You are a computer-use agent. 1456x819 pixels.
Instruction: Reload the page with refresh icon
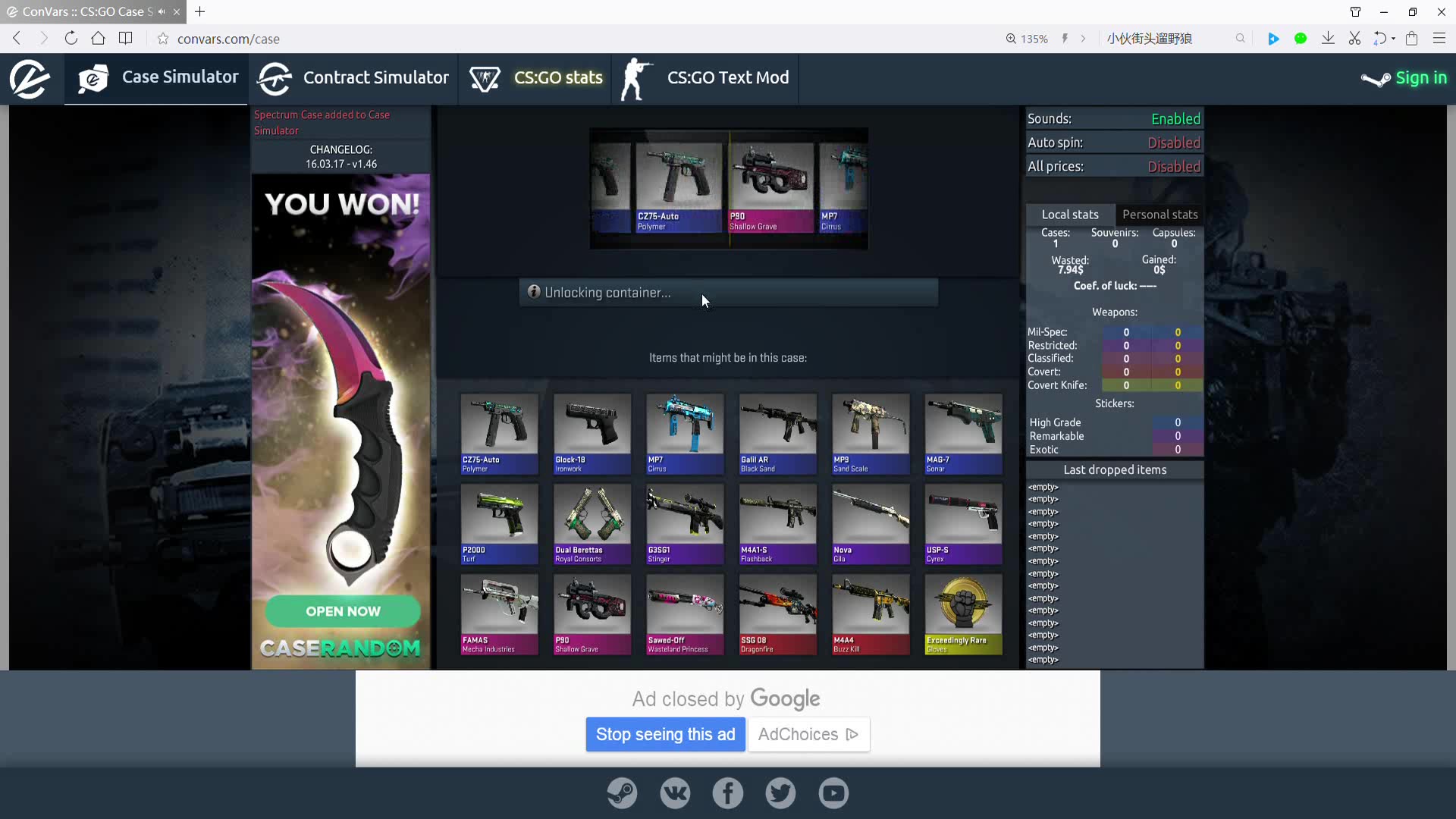71,39
